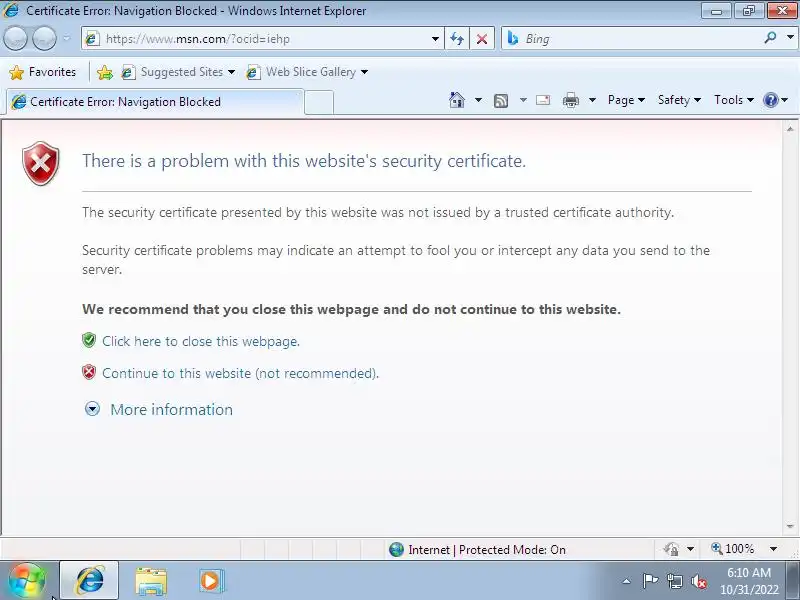Image resolution: width=800 pixels, height=600 pixels.
Task: Open the search provider dropdown arrow
Action: [x=790, y=37]
